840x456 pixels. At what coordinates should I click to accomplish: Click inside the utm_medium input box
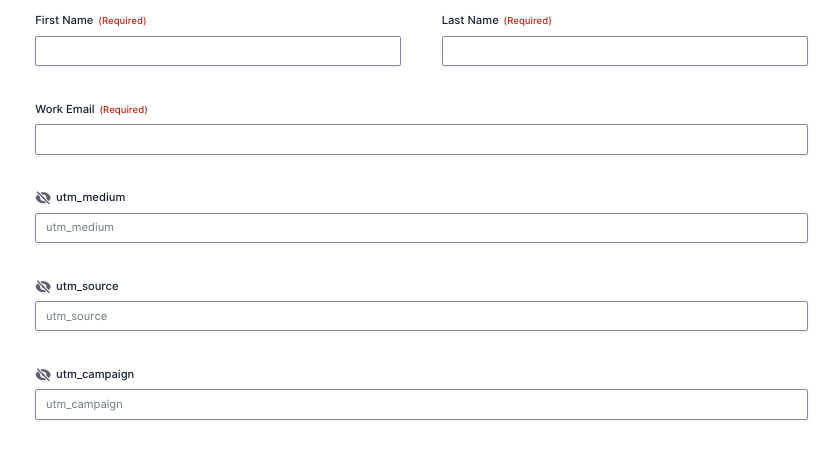[421, 228]
